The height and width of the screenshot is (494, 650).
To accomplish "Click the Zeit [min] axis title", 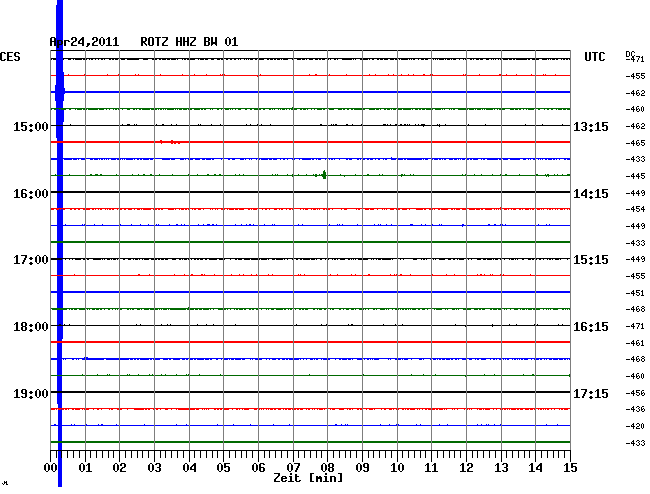I will click(308, 478).
